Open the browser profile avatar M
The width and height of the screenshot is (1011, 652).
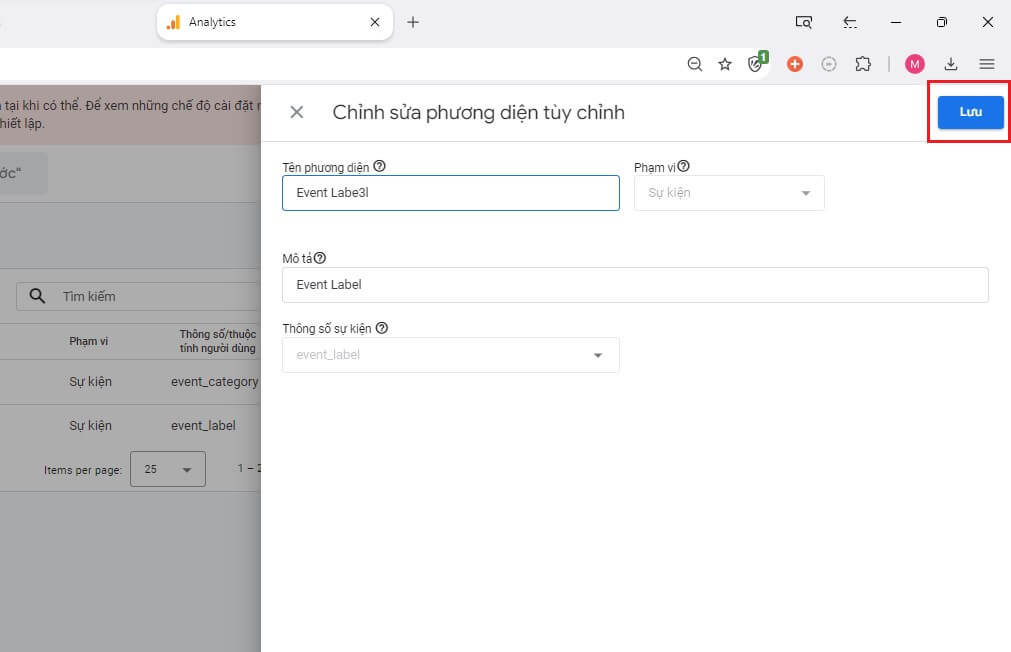coord(914,63)
